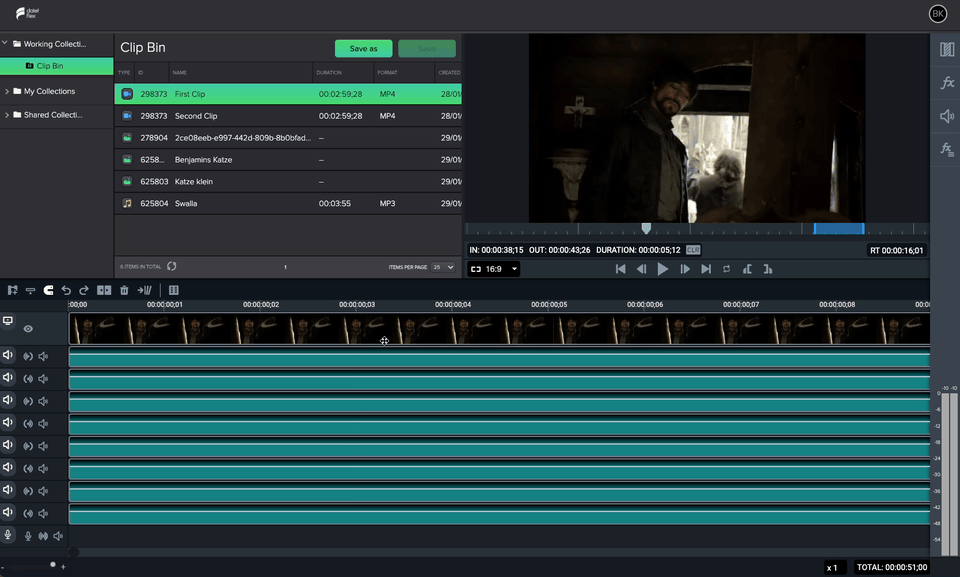Click the video type icon of First Clip
Screen dimensions: 960x577
[x=127, y=94]
